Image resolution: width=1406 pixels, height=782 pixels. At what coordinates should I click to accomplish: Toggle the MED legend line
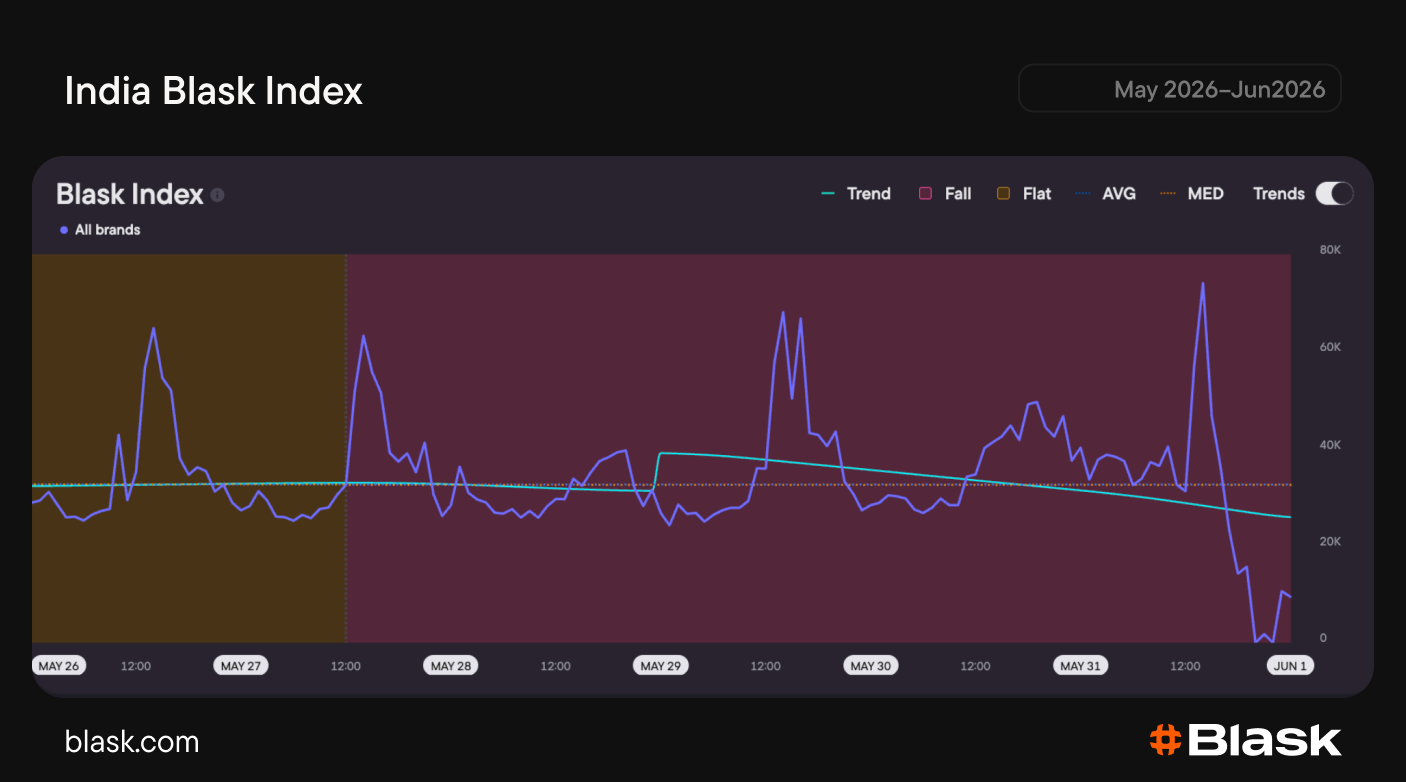pyautogui.click(x=1192, y=194)
